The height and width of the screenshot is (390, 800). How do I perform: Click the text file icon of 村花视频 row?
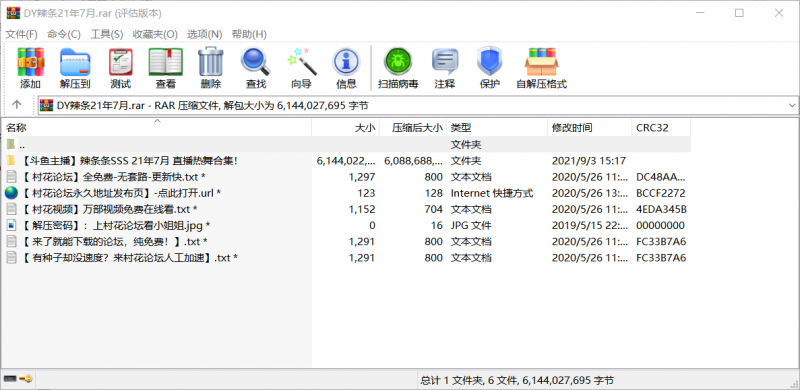coord(11,209)
